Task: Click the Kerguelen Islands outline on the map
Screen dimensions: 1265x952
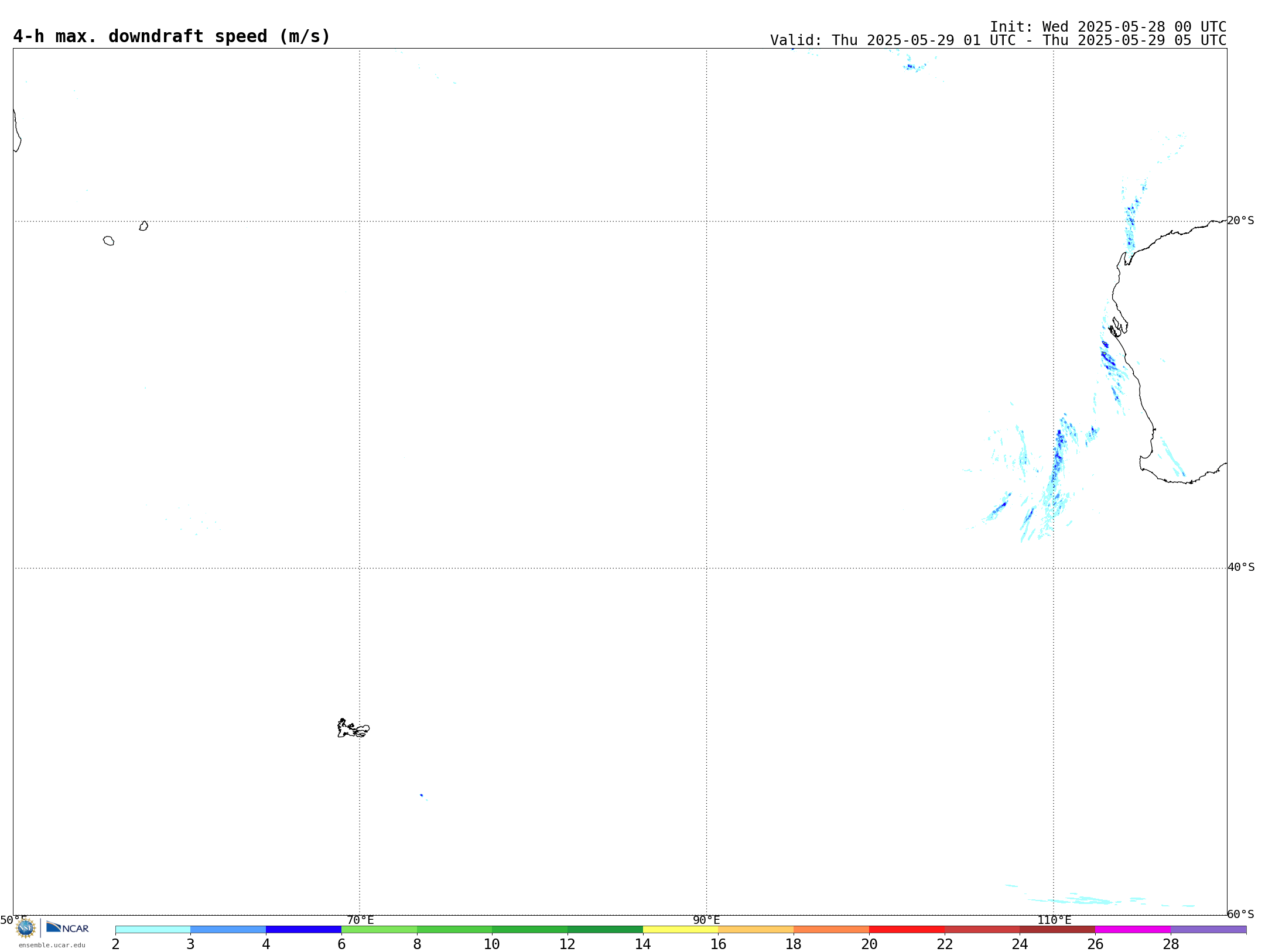Action: [353, 728]
